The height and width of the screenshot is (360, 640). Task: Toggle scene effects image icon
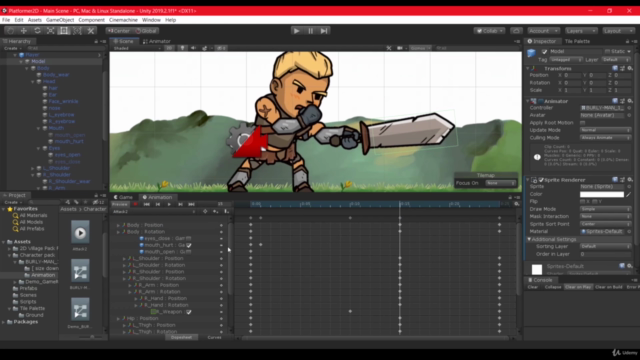[x=205, y=48]
